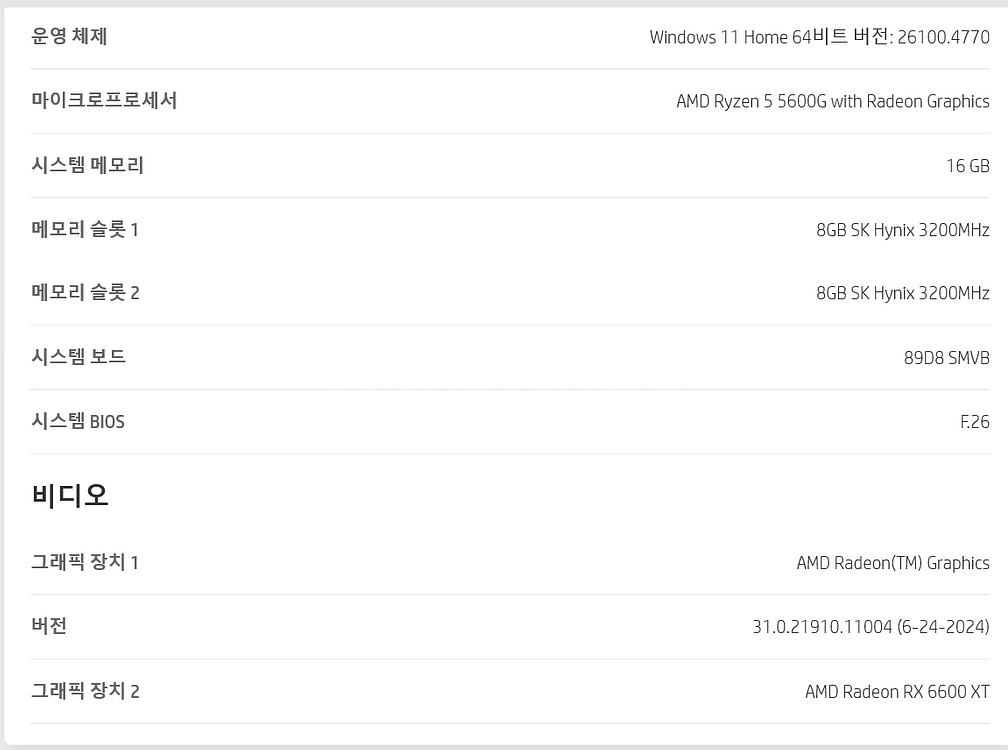Select the AMD Radeon RX 6600 XT value
The width and height of the screenshot is (1008, 750).
pos(897,692)
